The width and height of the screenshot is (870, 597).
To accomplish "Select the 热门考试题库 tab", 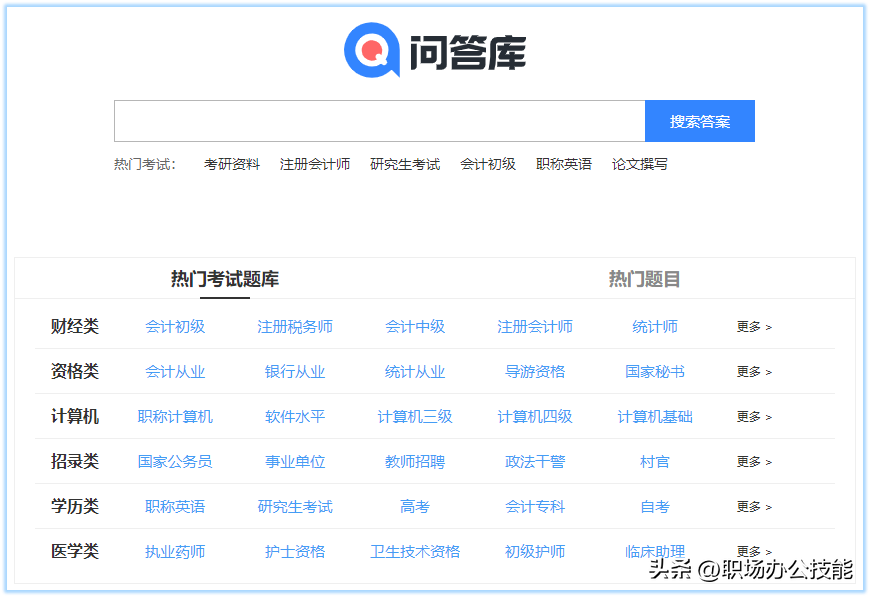I will pos(225,279).
